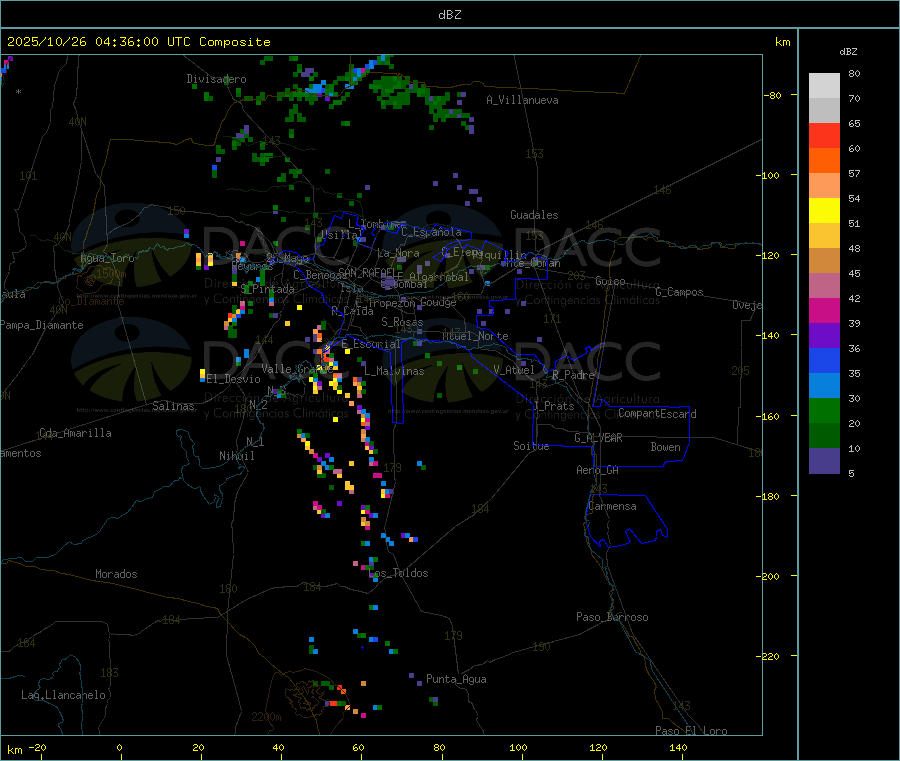Select the mauve 42-45 dBZ legend swatch
The image size is (900, 761).
[824, 286]
